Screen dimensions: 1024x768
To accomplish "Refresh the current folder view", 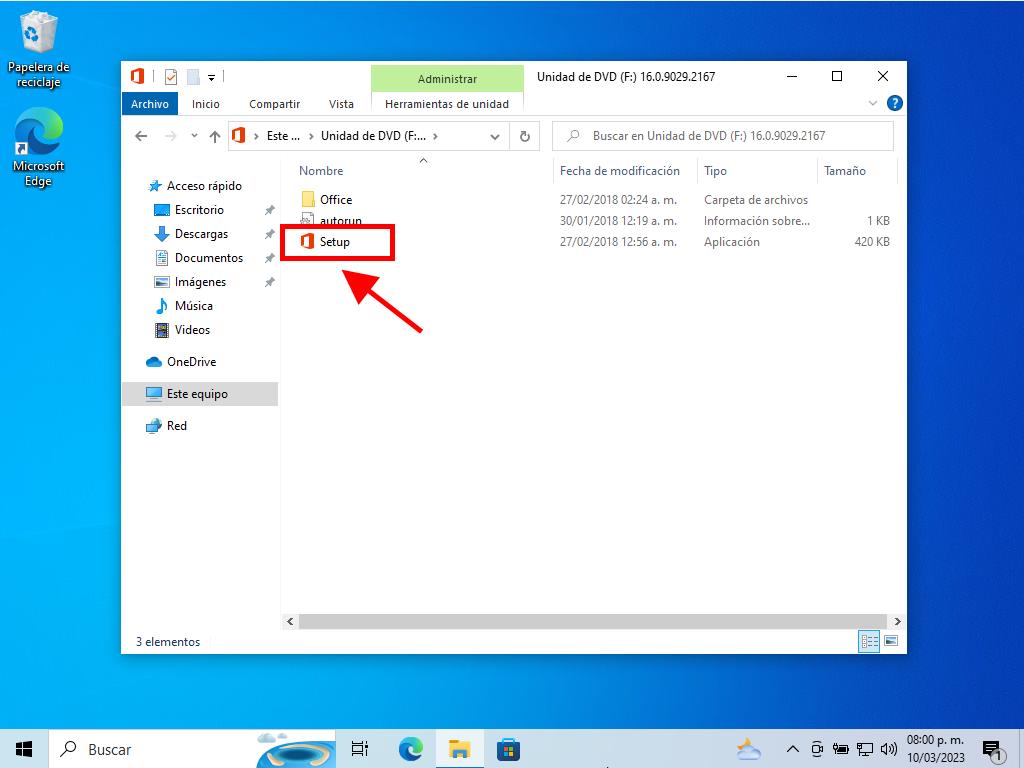I will pos(525,136).
